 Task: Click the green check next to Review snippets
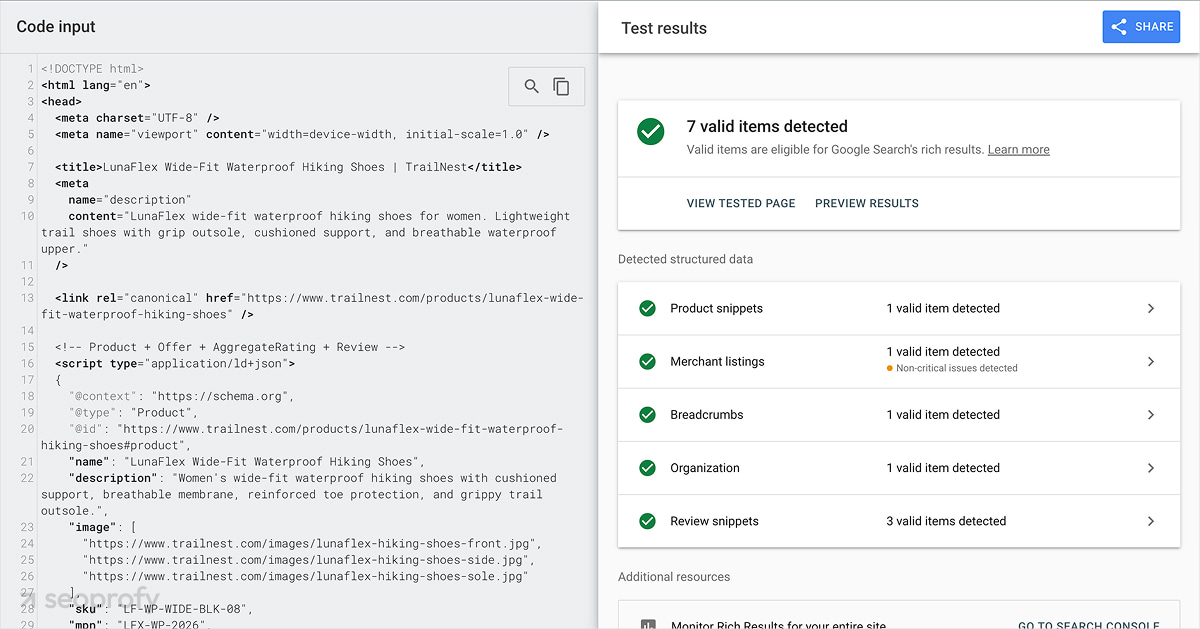coord(647,521)
